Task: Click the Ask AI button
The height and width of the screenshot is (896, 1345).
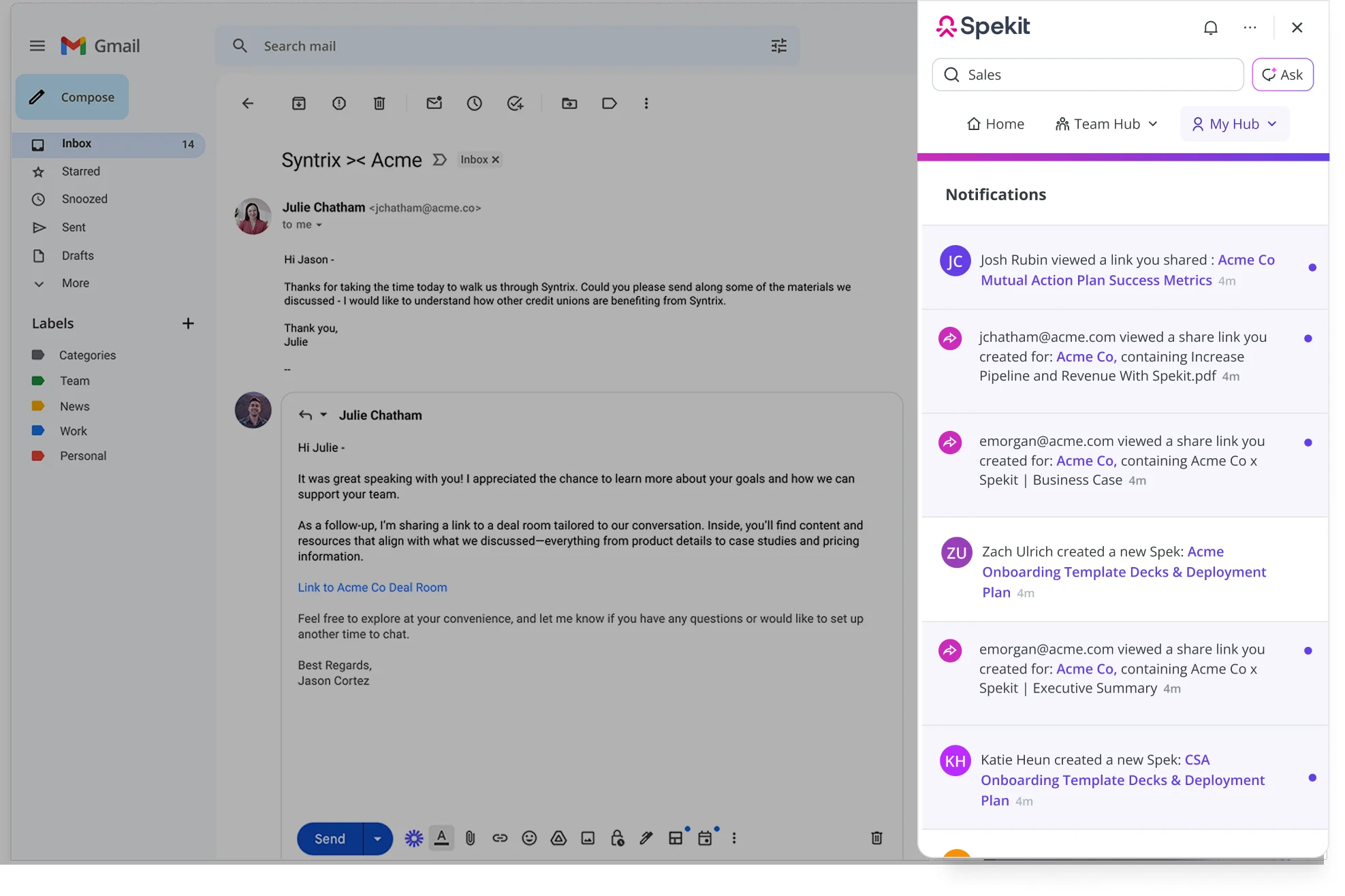Action: pos(1283,75)
